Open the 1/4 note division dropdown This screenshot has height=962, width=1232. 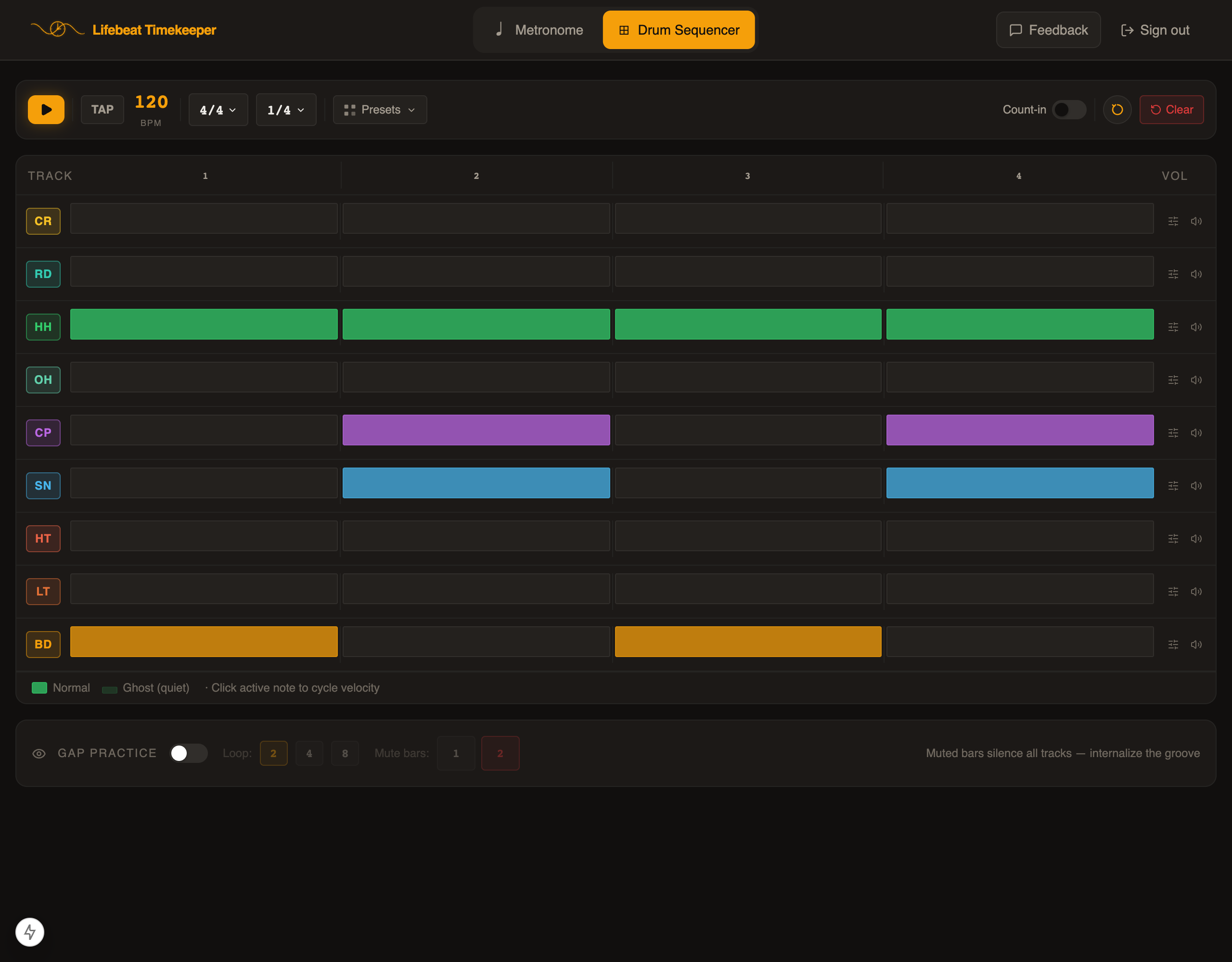coord(286,109)
